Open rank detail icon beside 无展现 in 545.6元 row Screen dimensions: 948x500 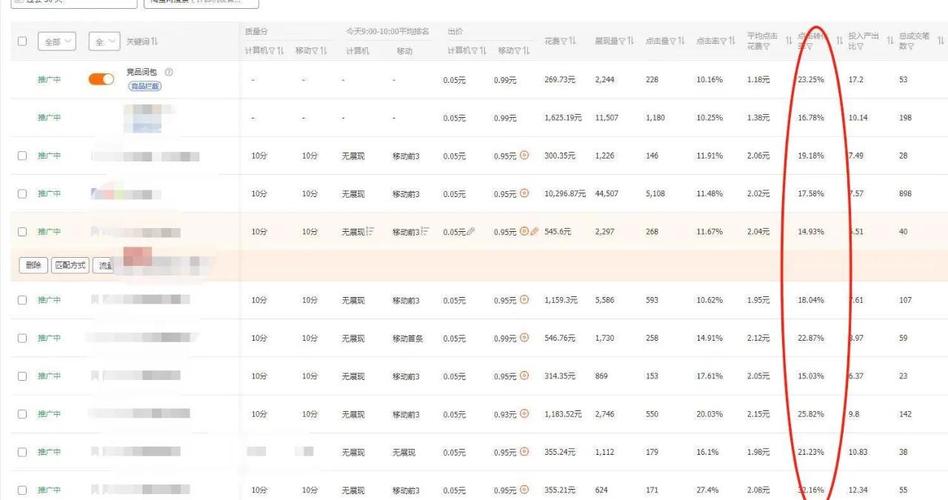tap(370, 231)
